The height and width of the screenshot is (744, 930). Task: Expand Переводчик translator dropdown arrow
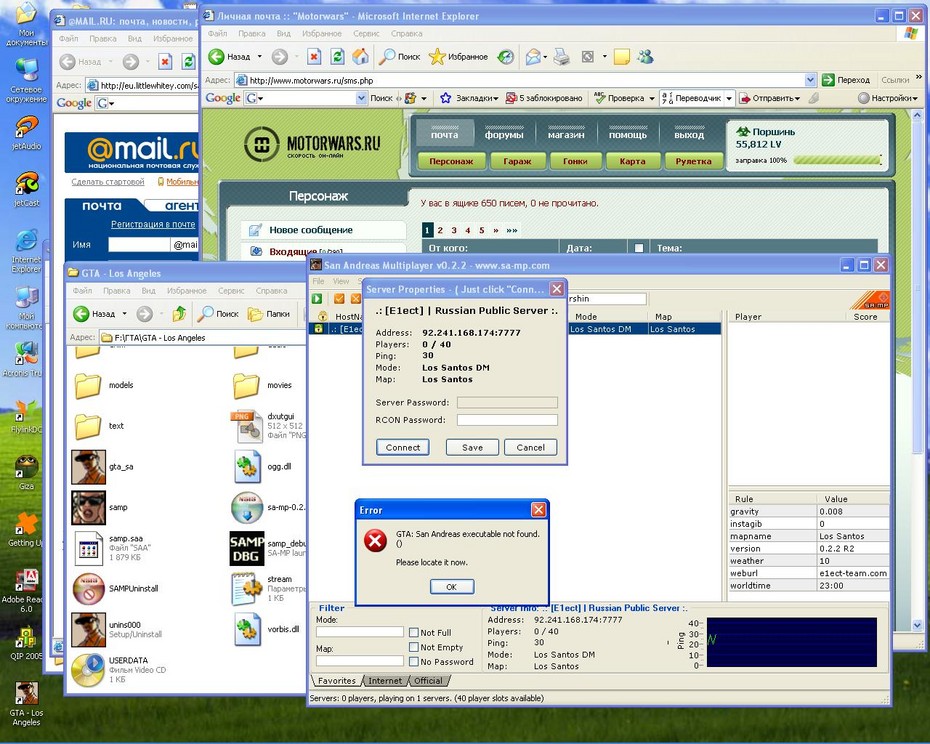click(x=730, y=98)
